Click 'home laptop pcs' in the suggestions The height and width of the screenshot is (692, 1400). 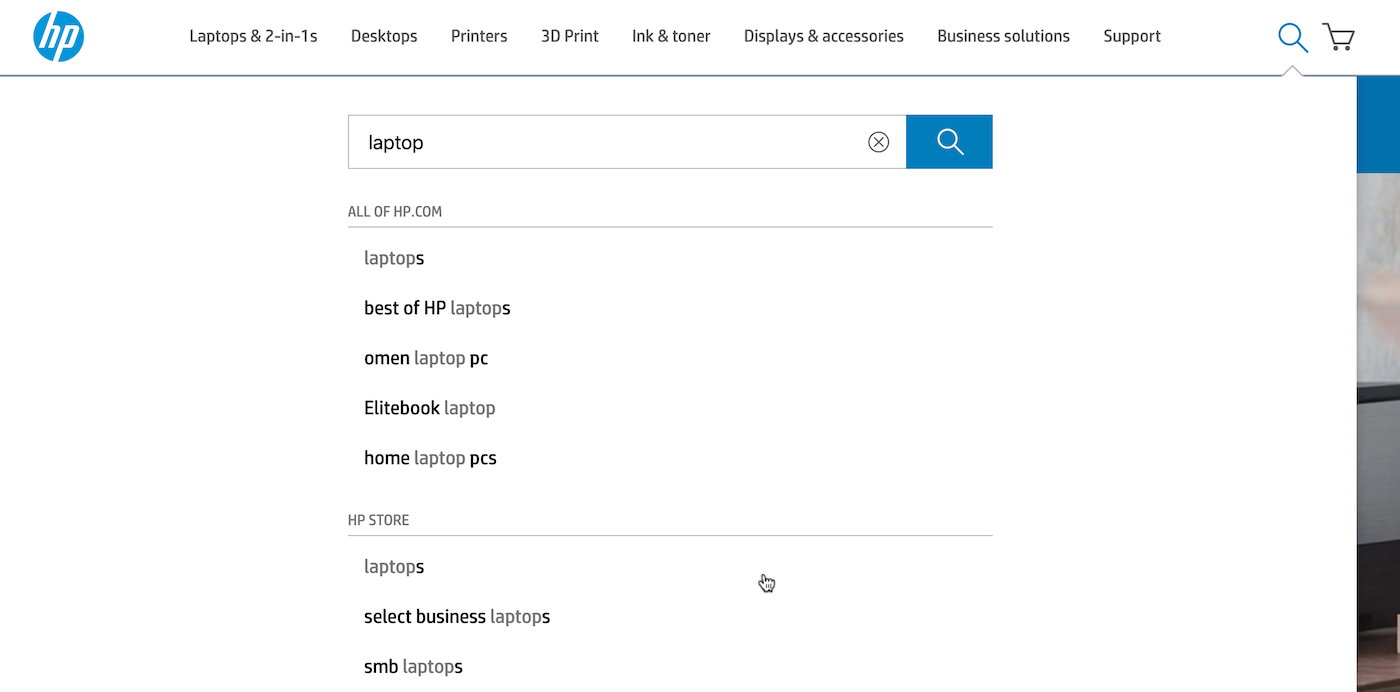431,457
